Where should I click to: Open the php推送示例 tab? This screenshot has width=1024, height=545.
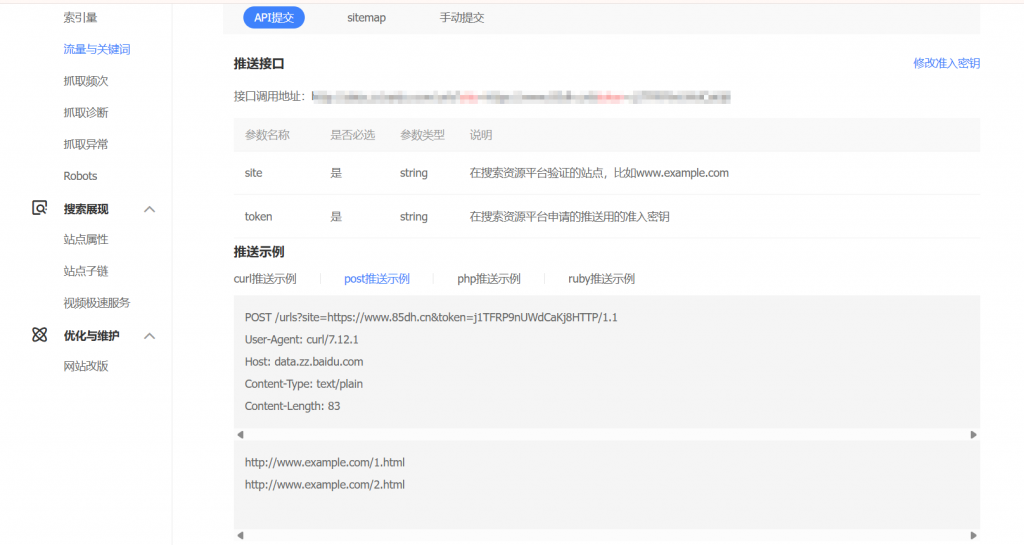488,279
